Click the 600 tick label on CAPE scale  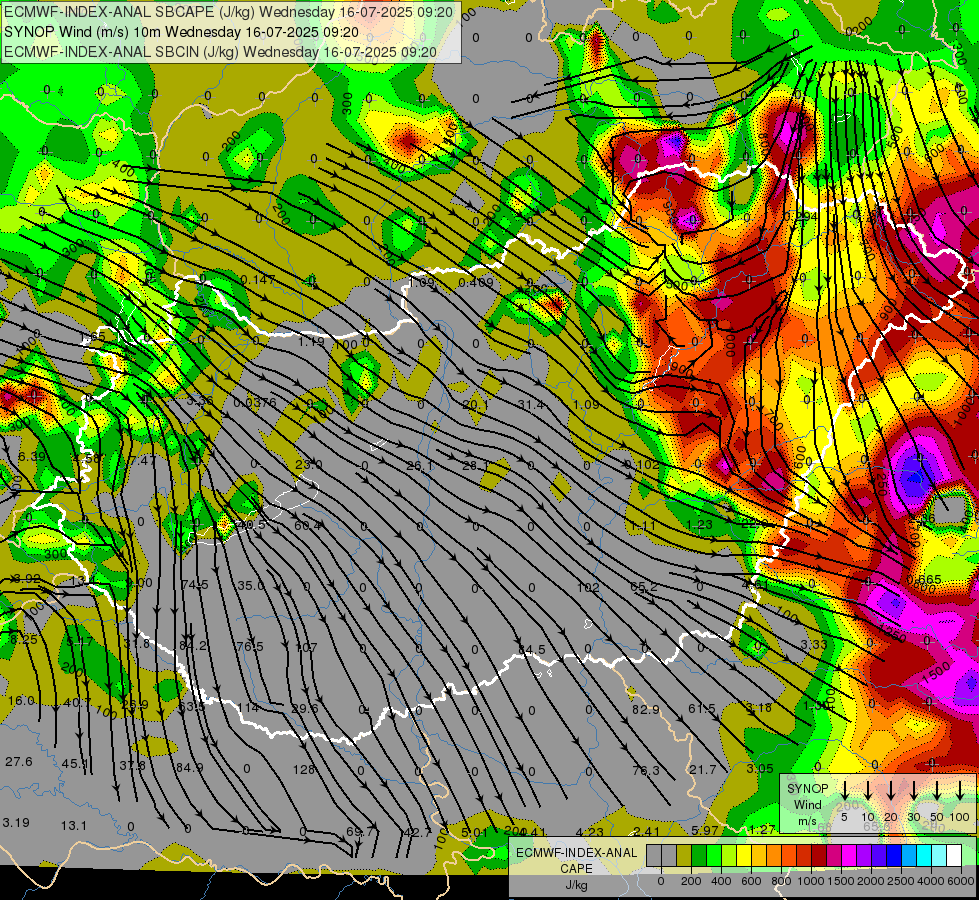750,881
